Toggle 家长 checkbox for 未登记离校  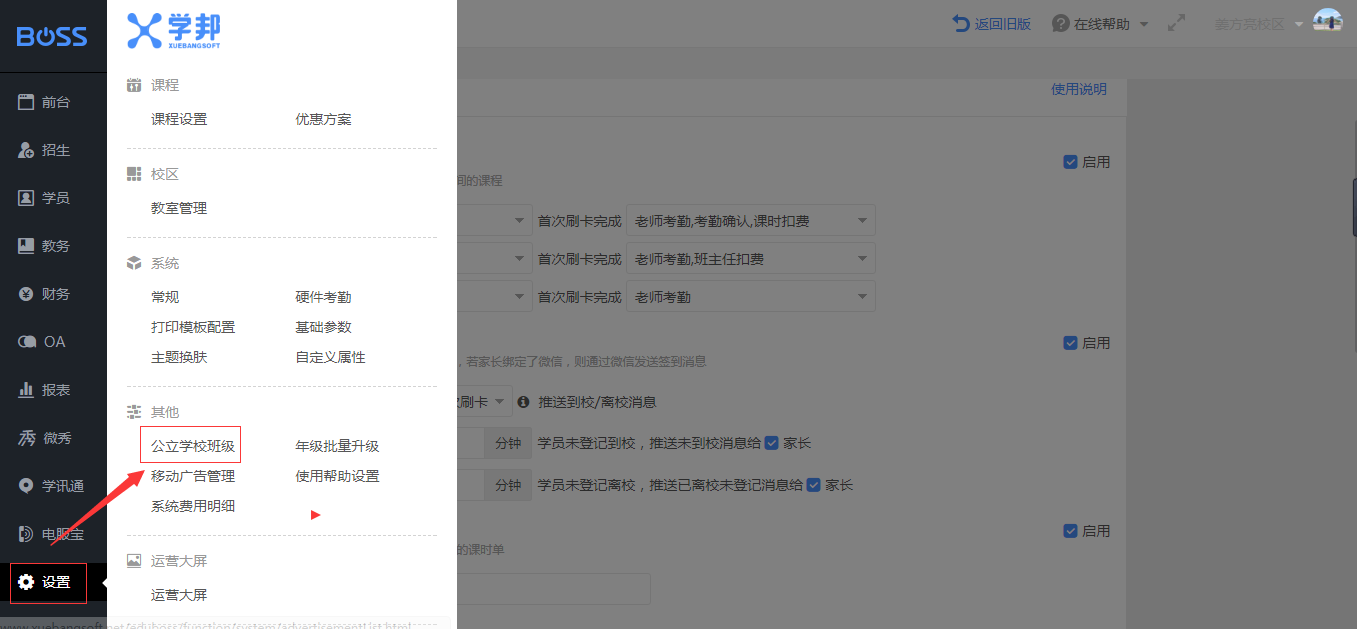[813, 485]
